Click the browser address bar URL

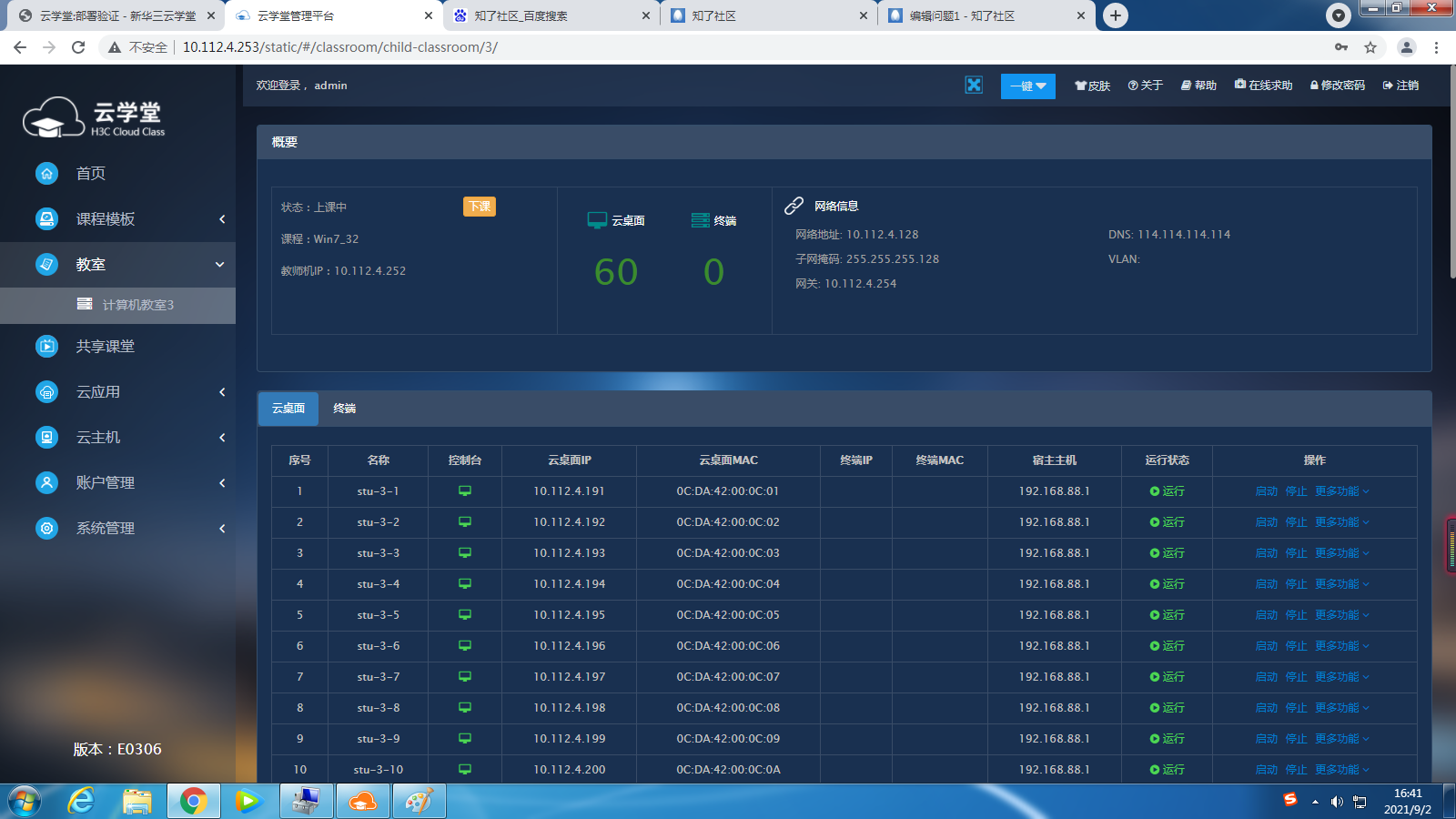pos(340,47)
